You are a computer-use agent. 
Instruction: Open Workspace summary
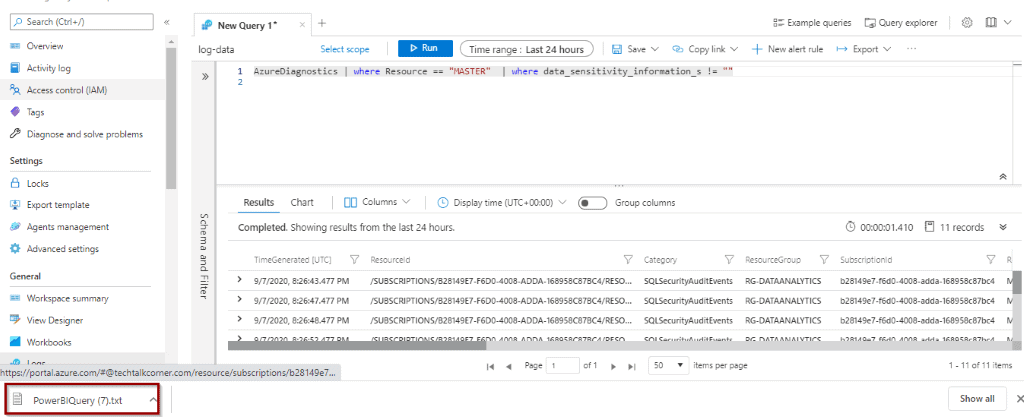(67, 298)
